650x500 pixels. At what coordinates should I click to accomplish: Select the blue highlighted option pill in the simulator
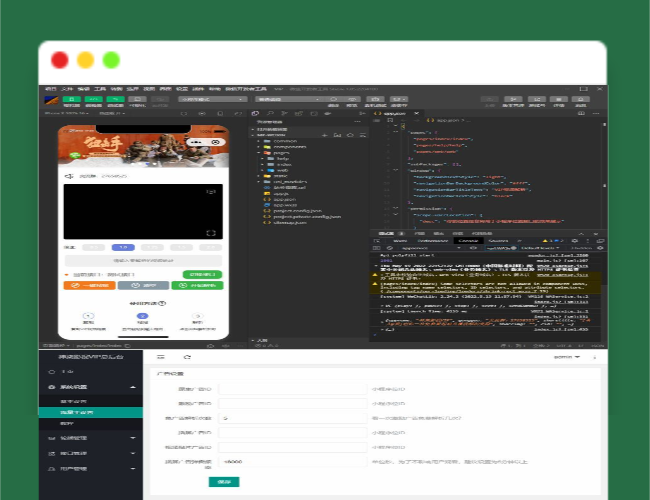click(123, 246)
